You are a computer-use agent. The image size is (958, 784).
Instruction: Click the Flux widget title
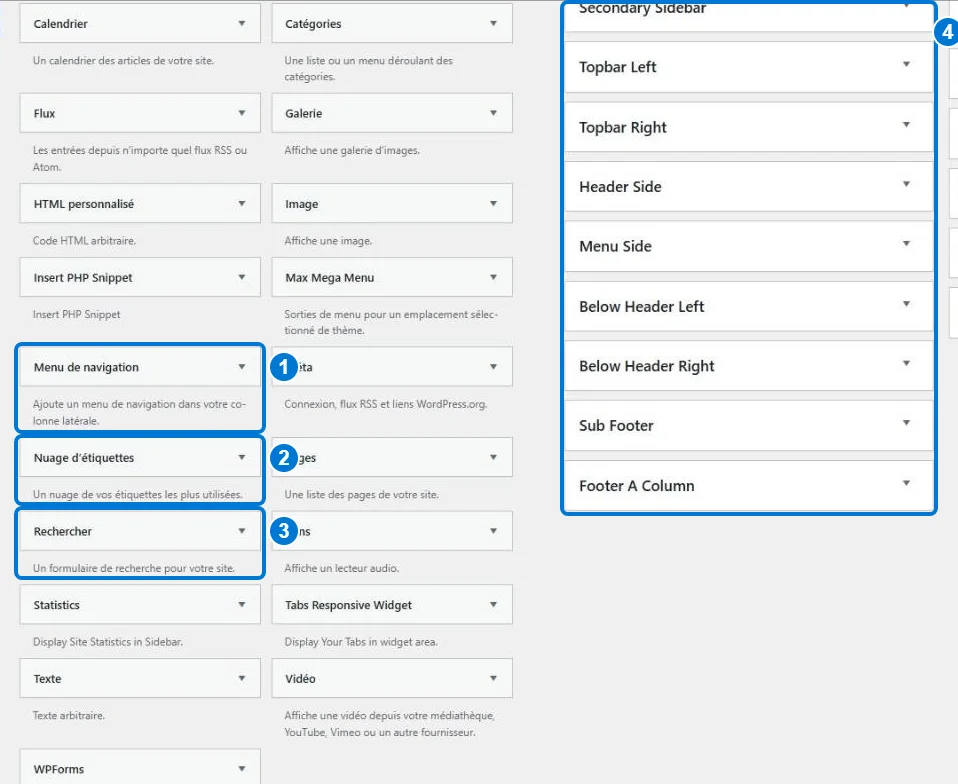[x=44, y=114]
